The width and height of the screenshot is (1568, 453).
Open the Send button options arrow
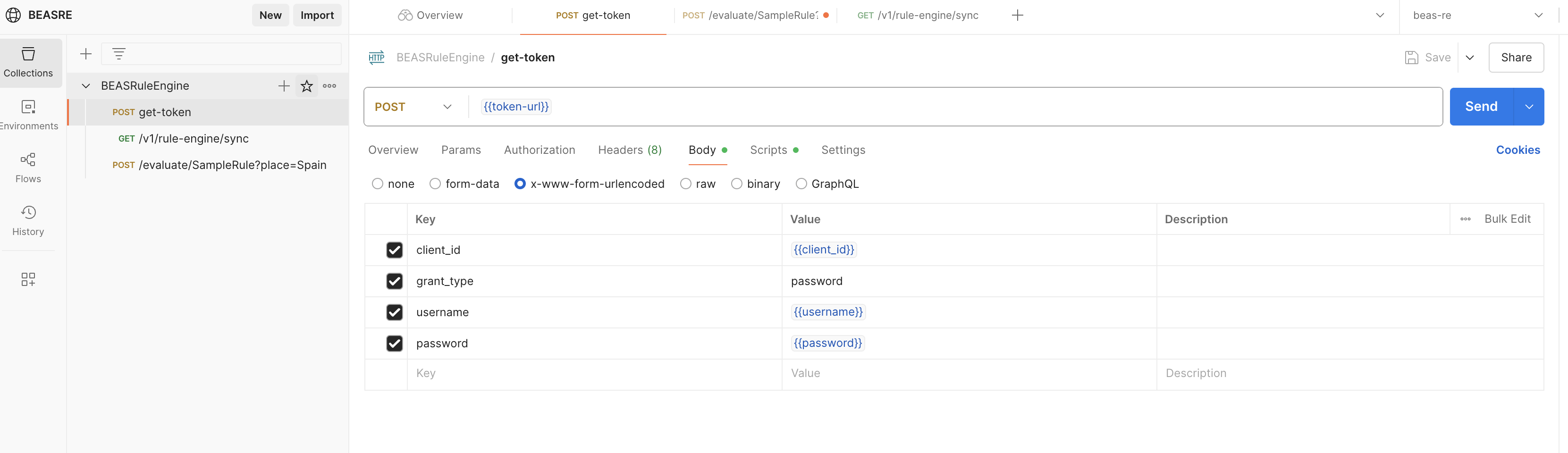tap(1528, 107)
